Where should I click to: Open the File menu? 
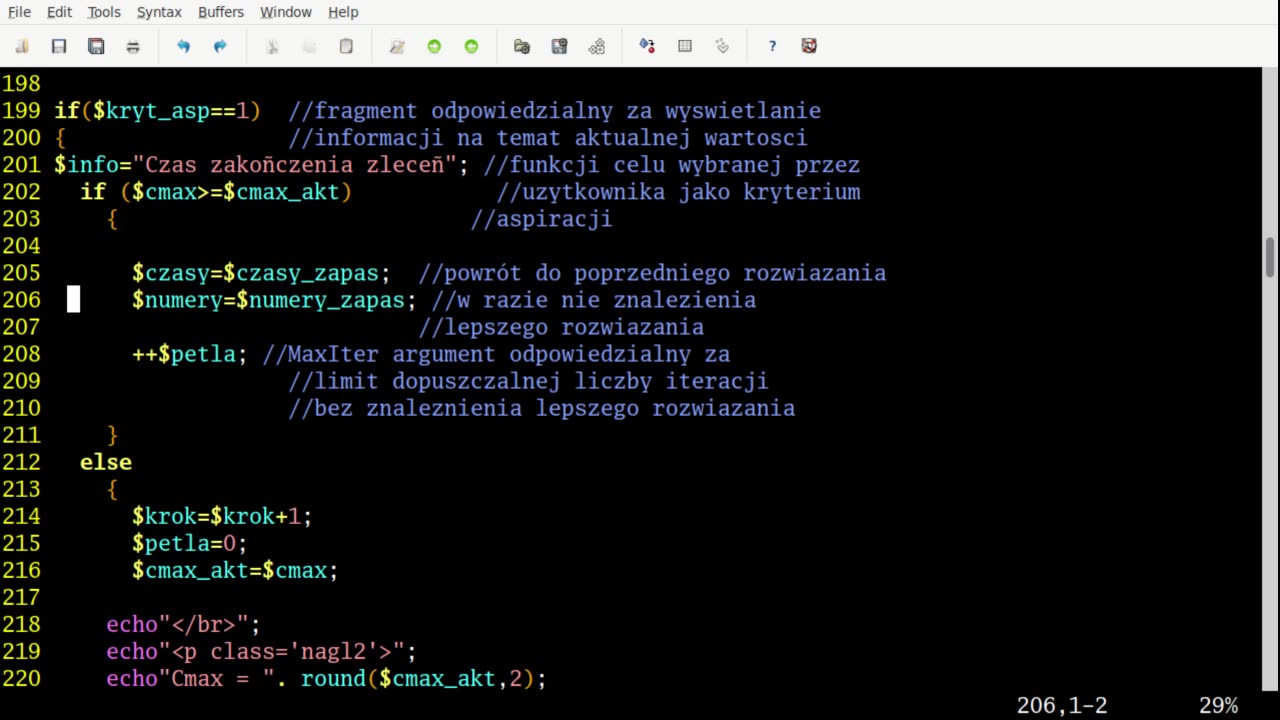pyautogui.click(x=19, y=12)
